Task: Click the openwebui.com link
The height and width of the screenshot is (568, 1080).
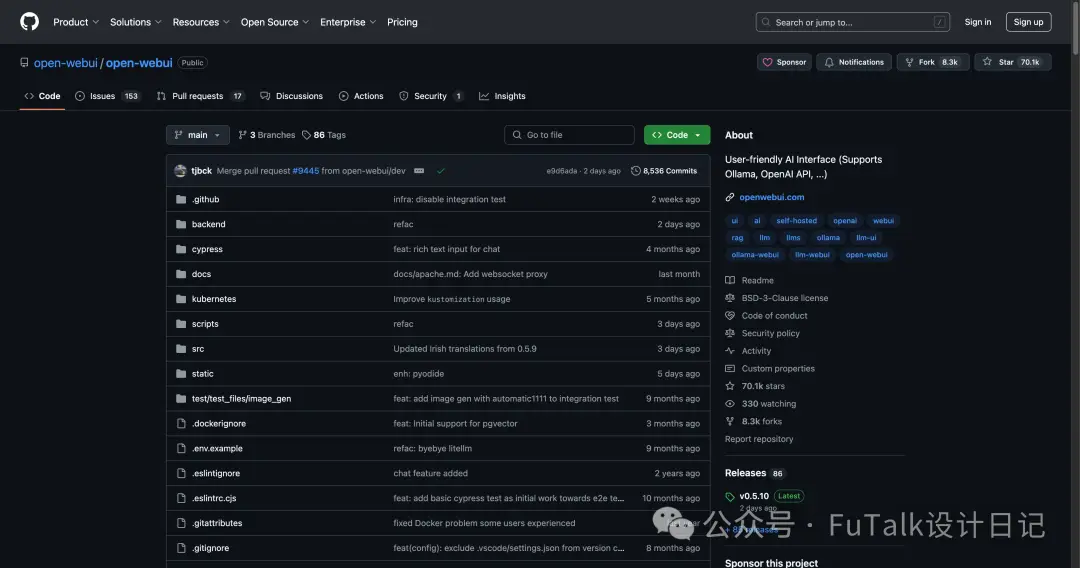Action: point(771,197)
